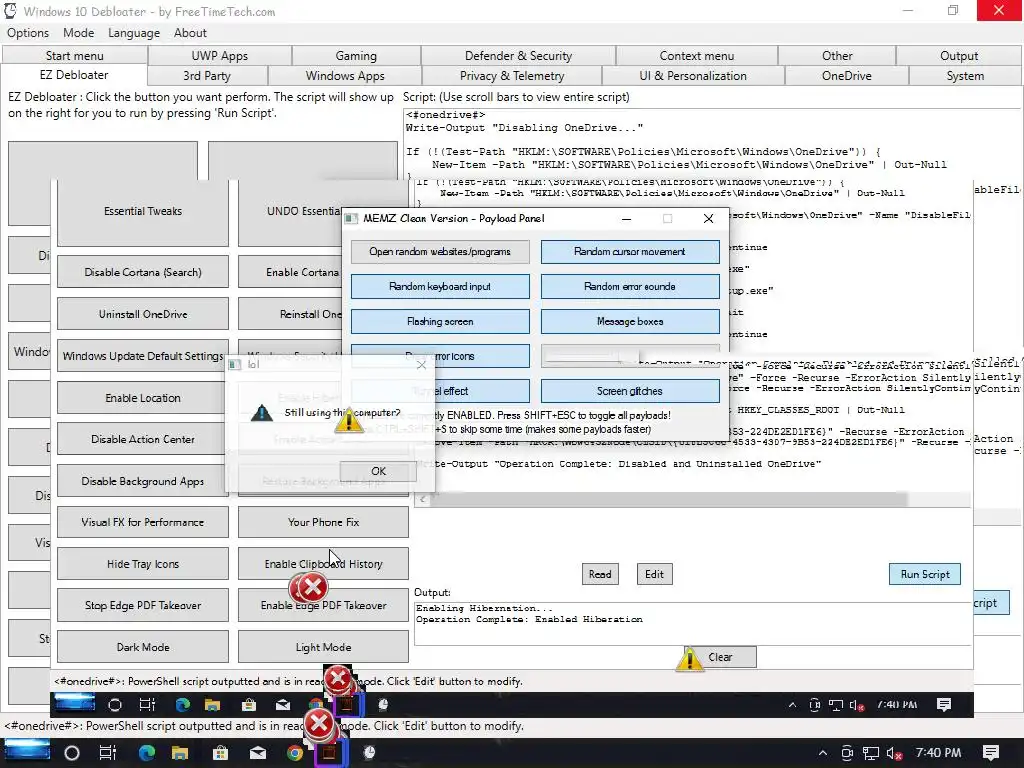
Task: Open Microsoft Store from the bottom taskbar
Action: 221,753
